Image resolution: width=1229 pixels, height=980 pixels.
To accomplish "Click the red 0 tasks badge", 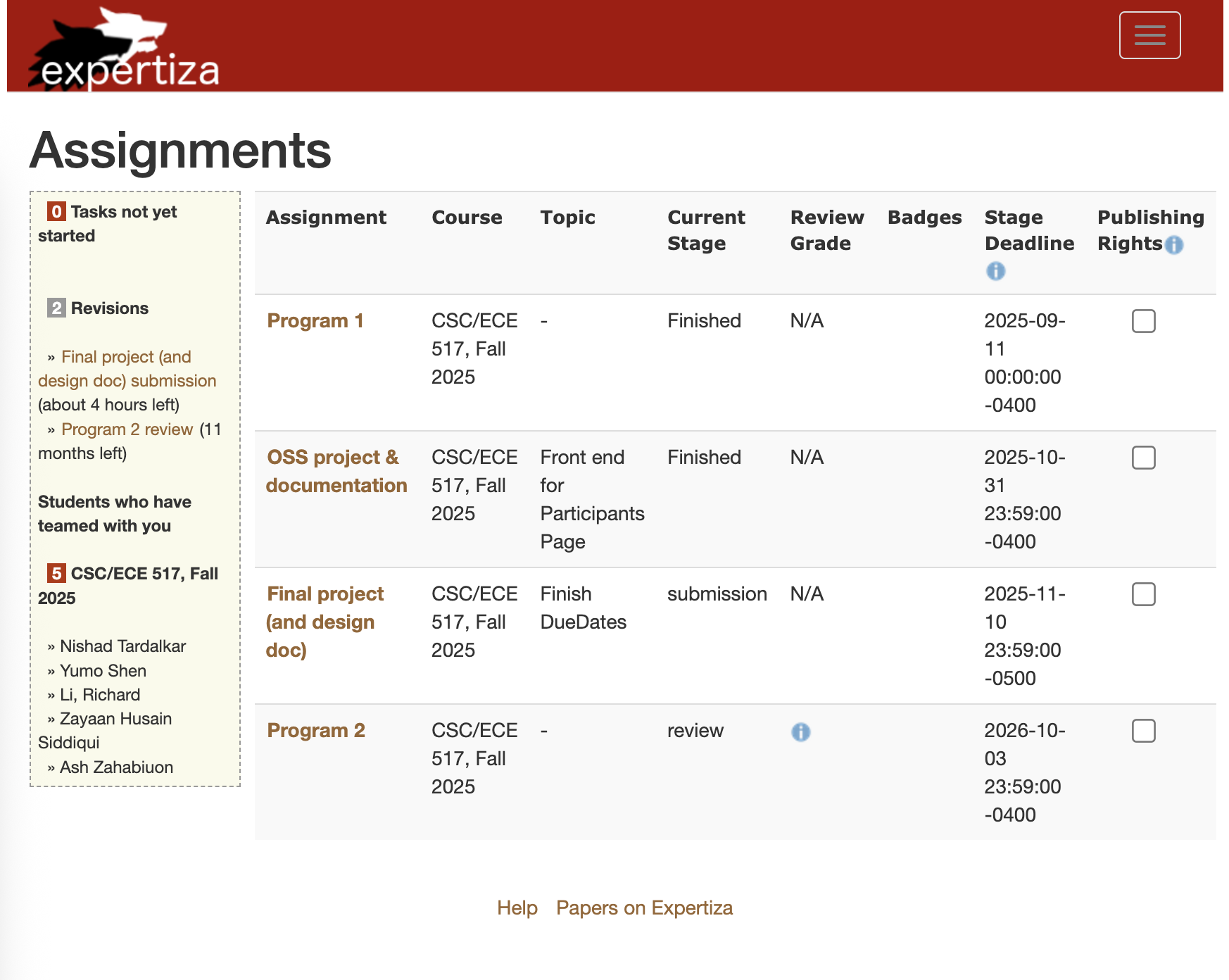I will click(x=56, y=212).
